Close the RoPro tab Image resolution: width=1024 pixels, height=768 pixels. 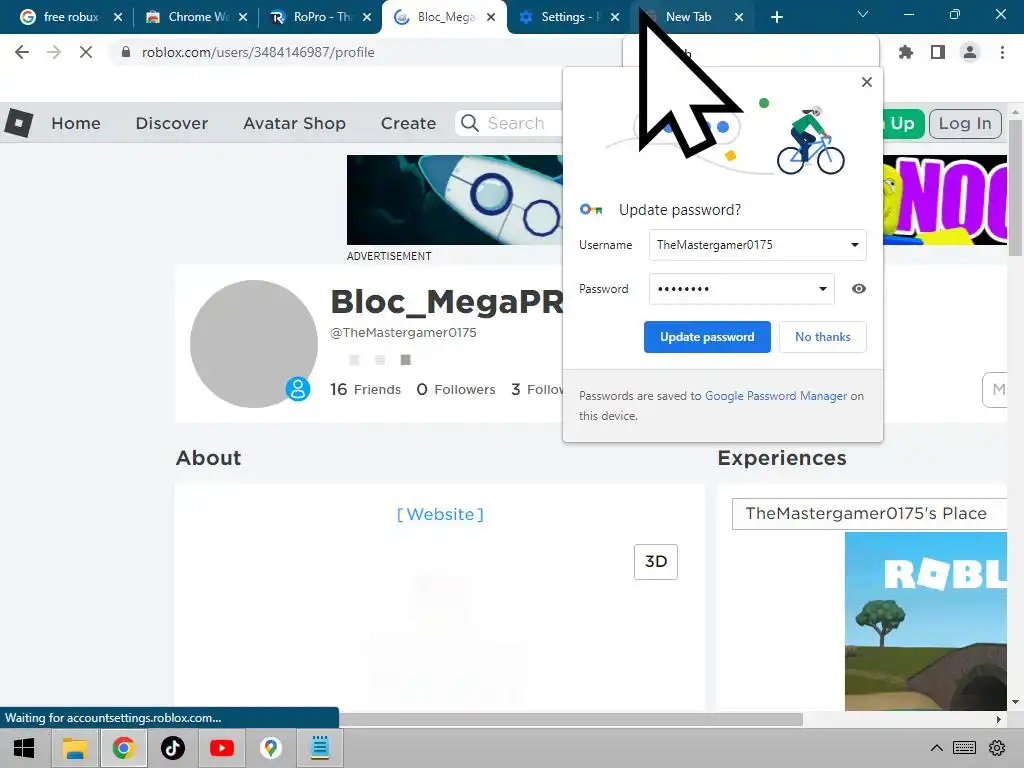[x=367, y=17]
